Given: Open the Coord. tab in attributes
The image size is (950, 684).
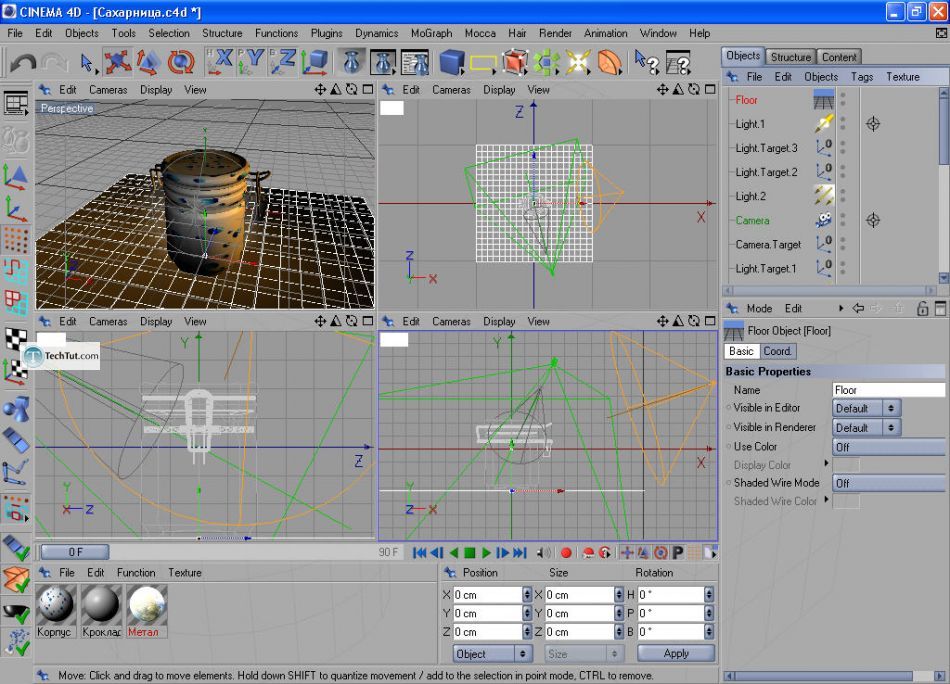Looking at the screenshot, I should [777, 351].
